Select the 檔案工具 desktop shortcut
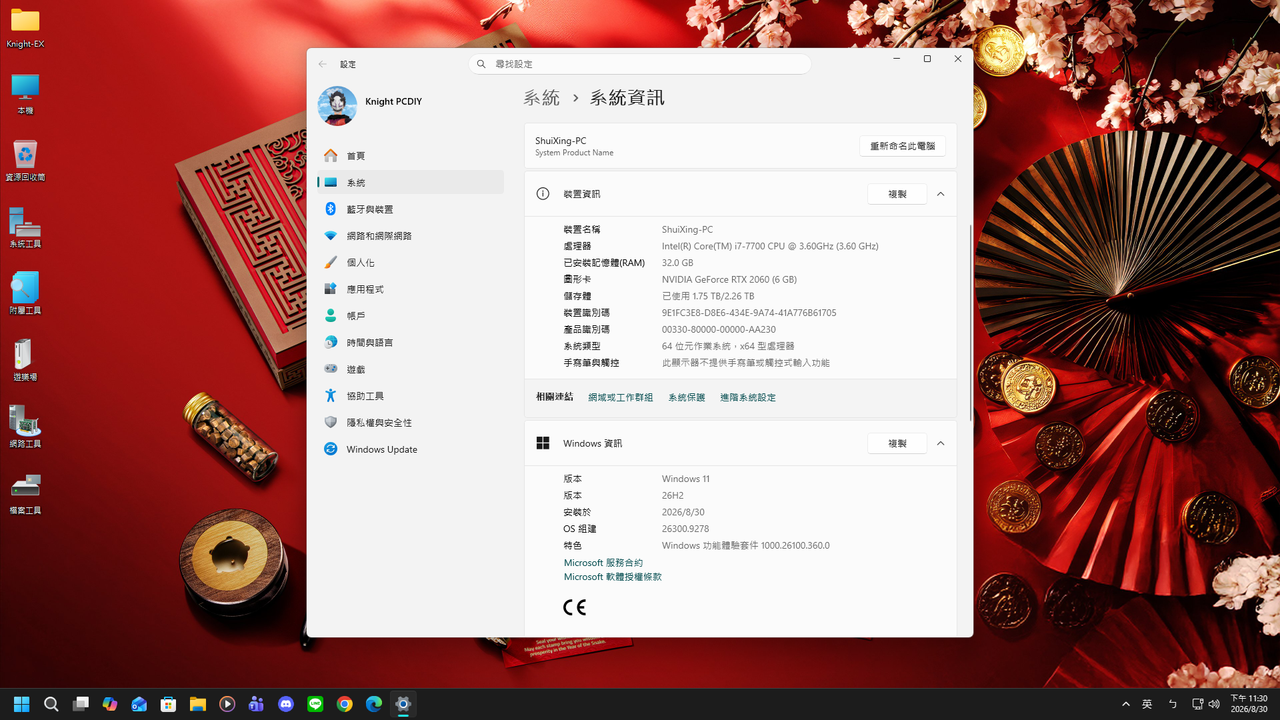The image size is (1280, 720). click(25, 494)
